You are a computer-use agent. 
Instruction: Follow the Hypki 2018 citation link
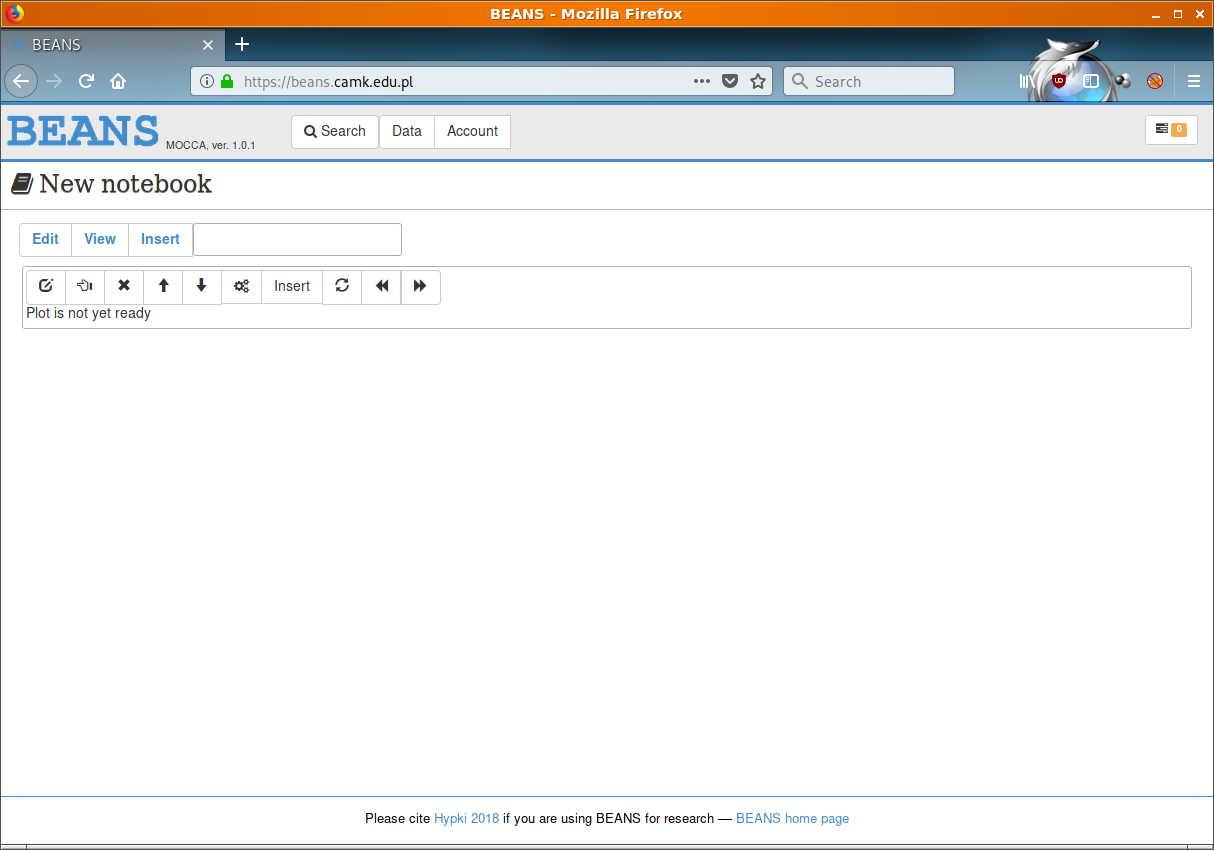466,818
